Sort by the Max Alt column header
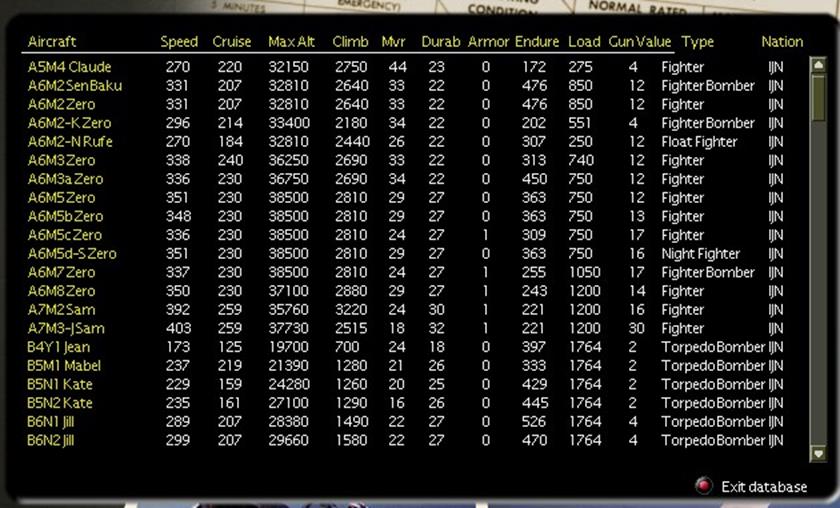Image resolution: width=840 pixels, height=508 pixels. tap(291, 42)
